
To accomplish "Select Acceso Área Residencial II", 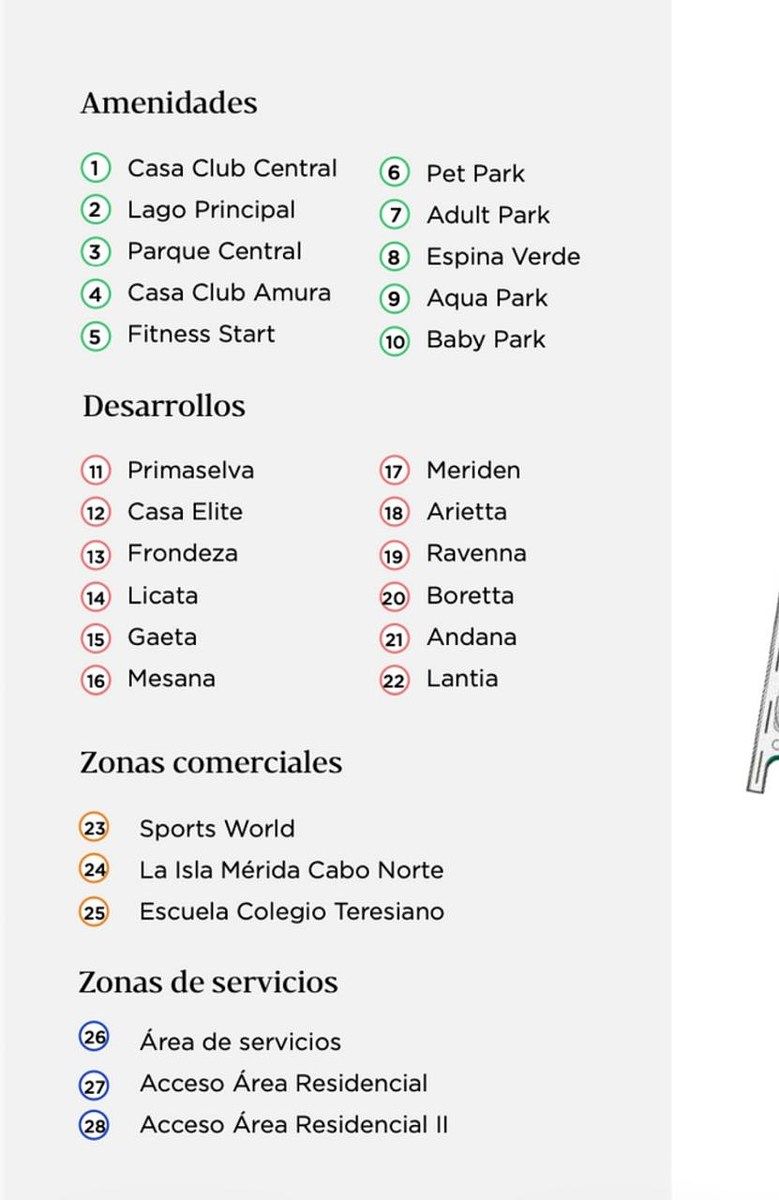I will pyautogui.click(x=294, y=1125).
